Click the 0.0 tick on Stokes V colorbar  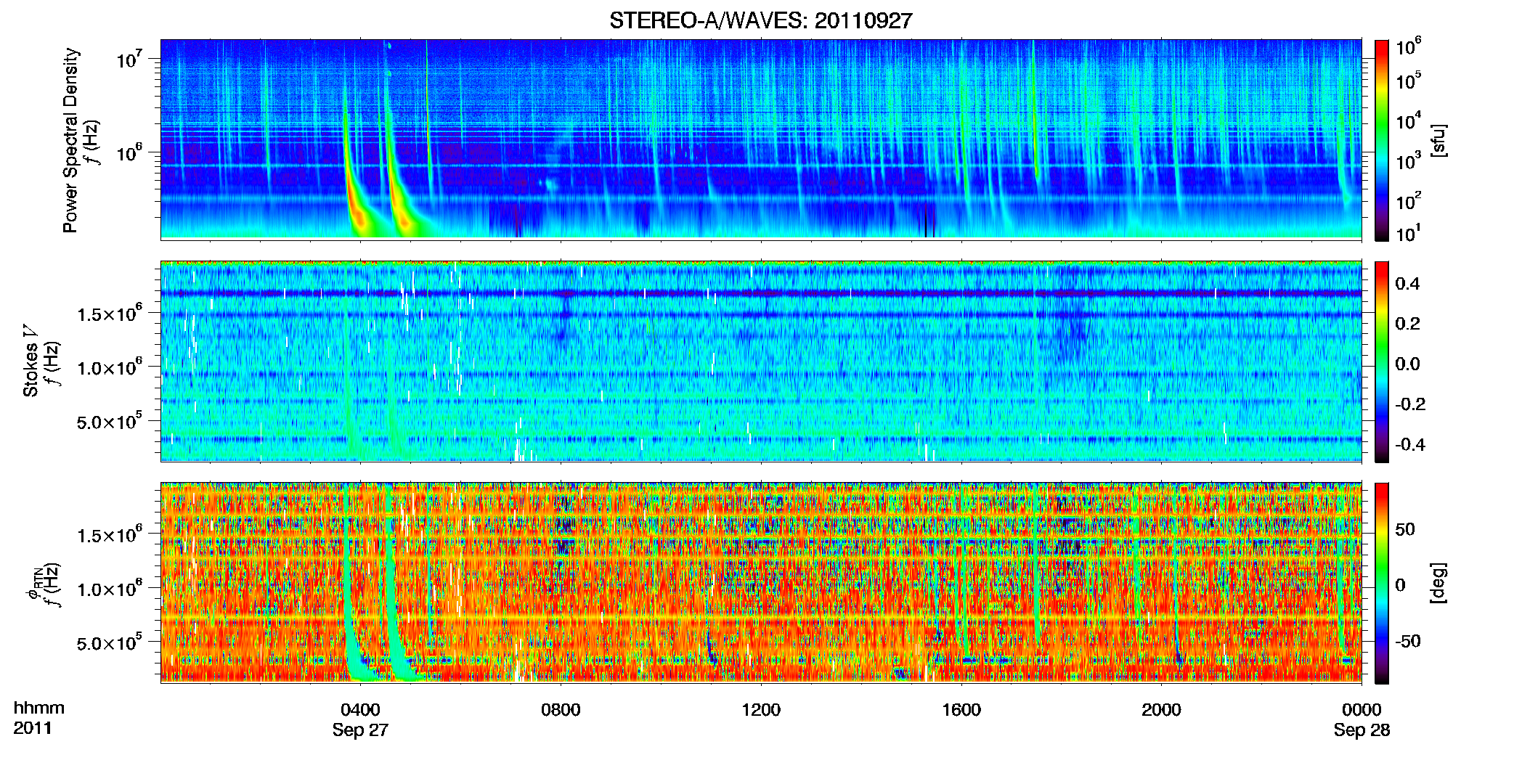tap(1407, 364)
